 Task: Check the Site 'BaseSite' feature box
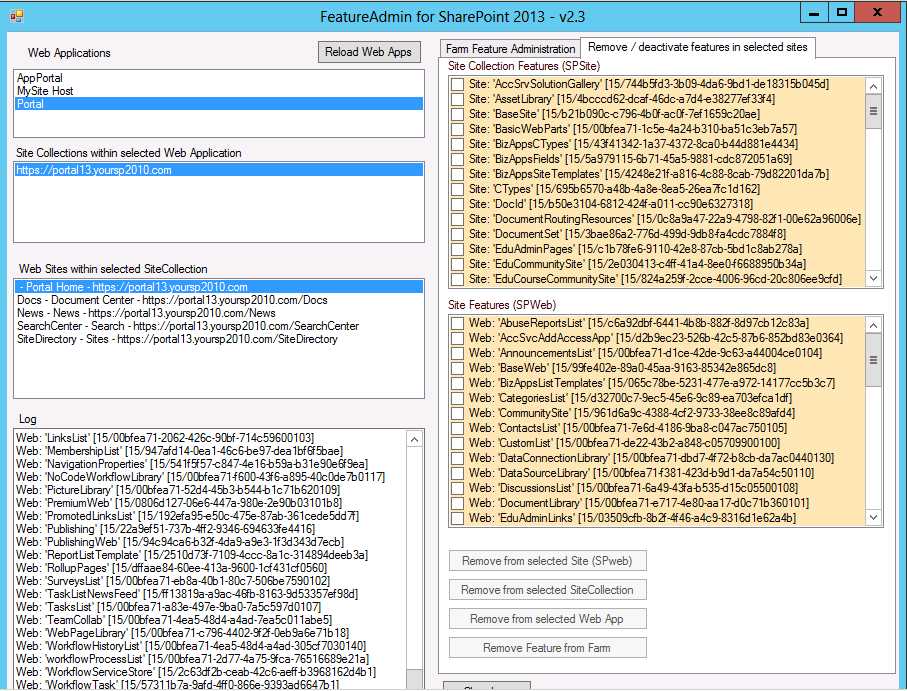458,114
